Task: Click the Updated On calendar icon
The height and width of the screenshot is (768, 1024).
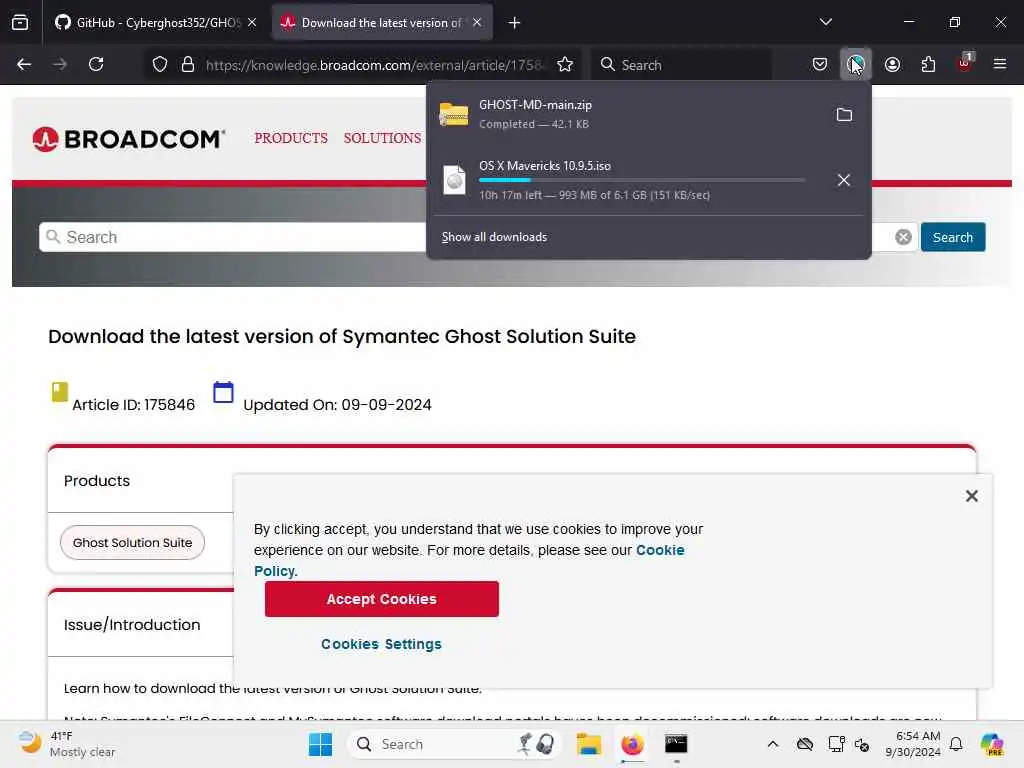Action: coord(223,392)
